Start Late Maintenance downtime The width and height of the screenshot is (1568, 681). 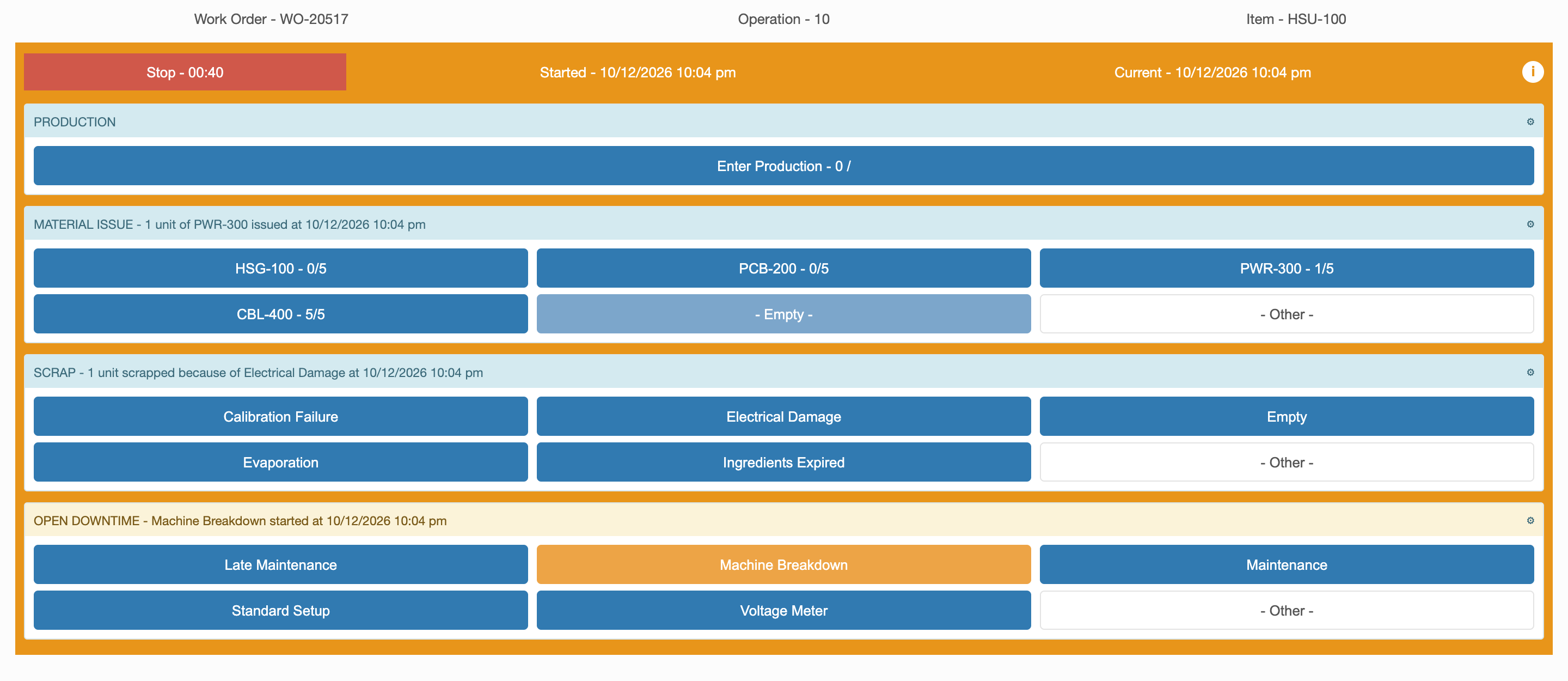tap(280, 564)
